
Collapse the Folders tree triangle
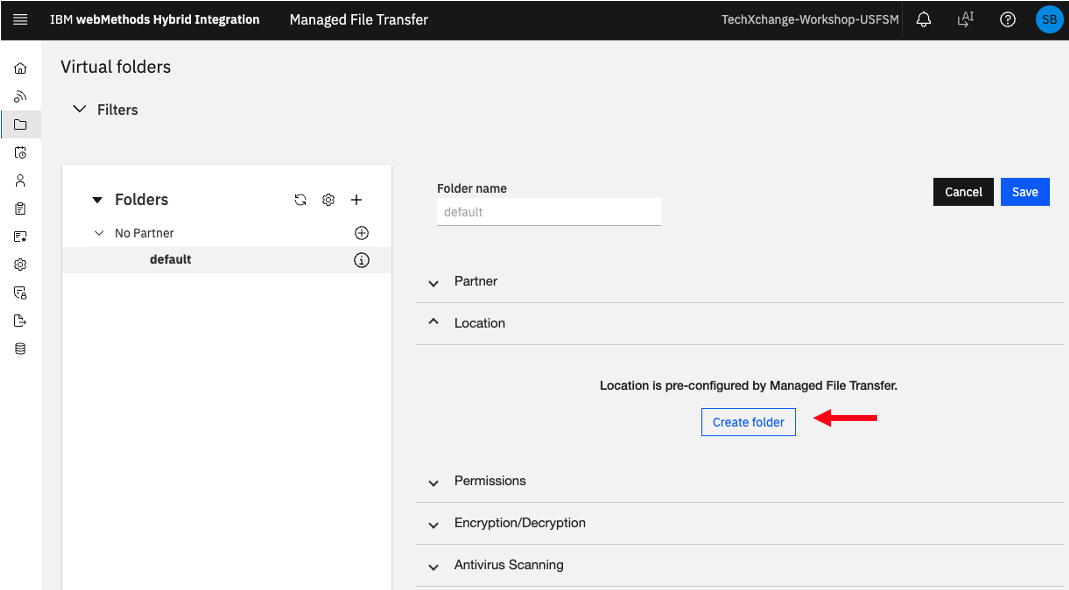[97, 200]
